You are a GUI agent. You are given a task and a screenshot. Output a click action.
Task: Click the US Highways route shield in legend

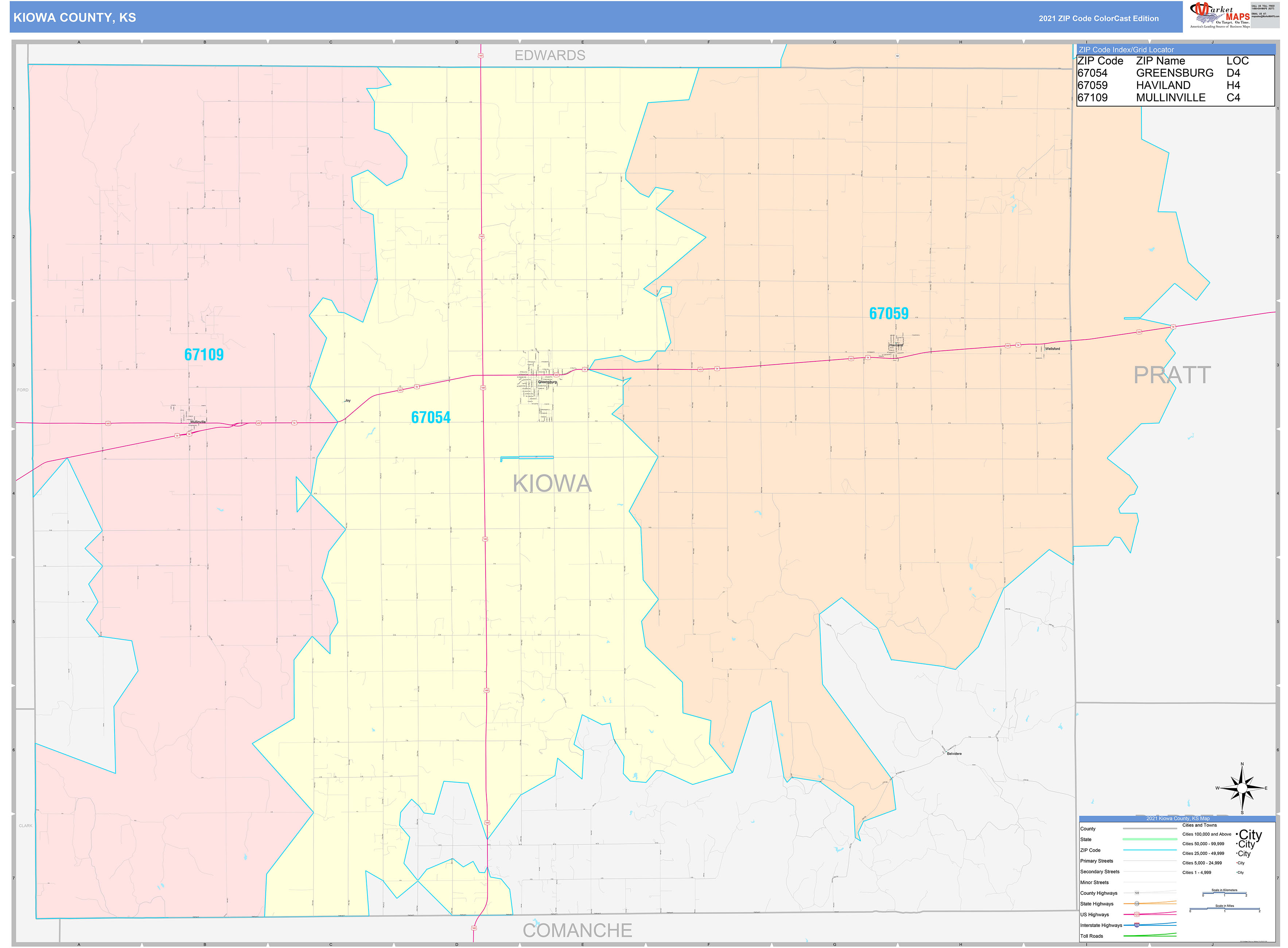tap(1137, 915)
